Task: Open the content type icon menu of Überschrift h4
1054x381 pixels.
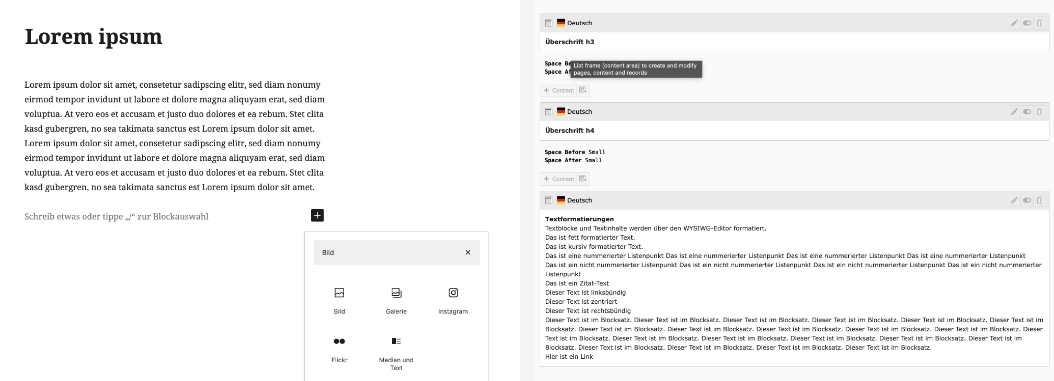Action: [549, 112]
